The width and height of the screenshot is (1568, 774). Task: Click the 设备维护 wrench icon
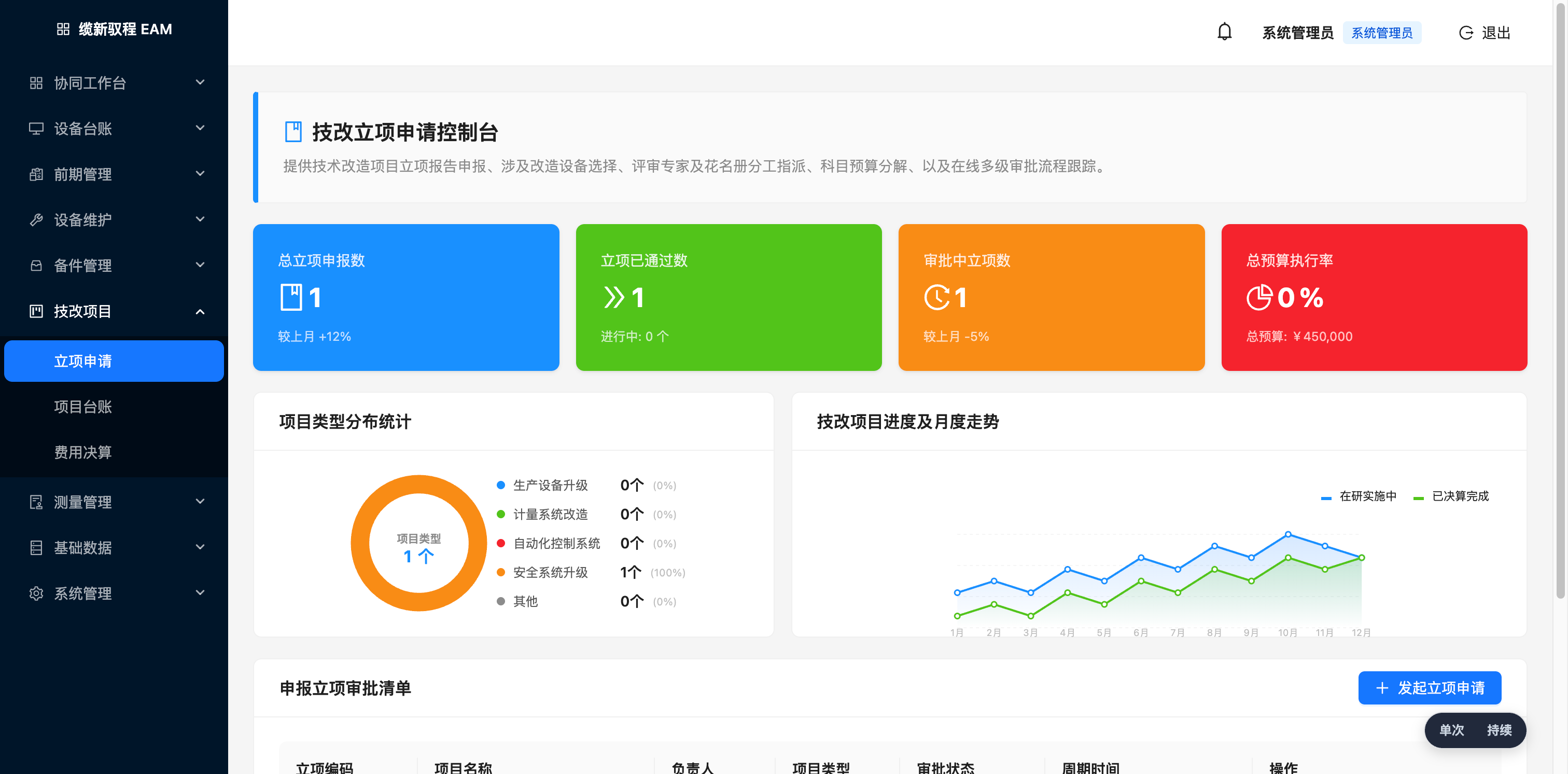(x=36, y=220)
